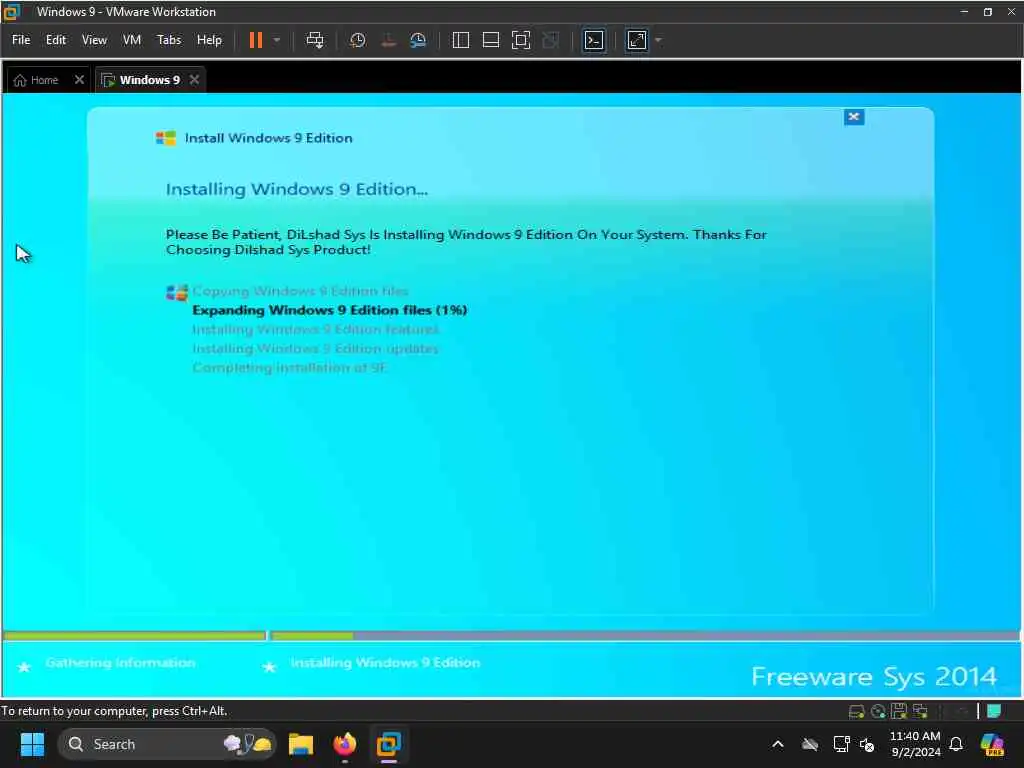Click the Freeware Sys 2014 text
Image resolution: width=1024 pixels, height=768 pixels.
pos(874,677)
